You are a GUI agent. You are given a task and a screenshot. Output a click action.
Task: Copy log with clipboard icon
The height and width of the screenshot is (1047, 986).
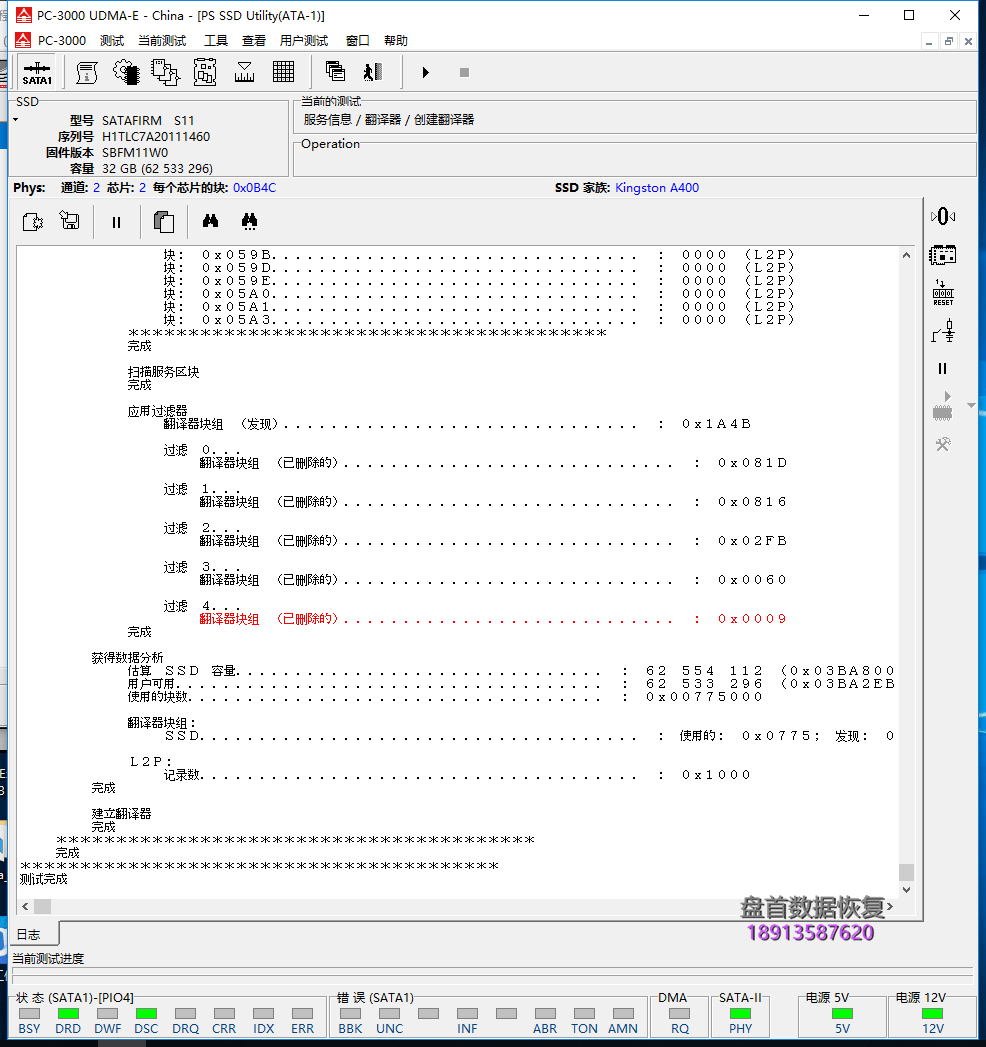[x=164, y=222]
